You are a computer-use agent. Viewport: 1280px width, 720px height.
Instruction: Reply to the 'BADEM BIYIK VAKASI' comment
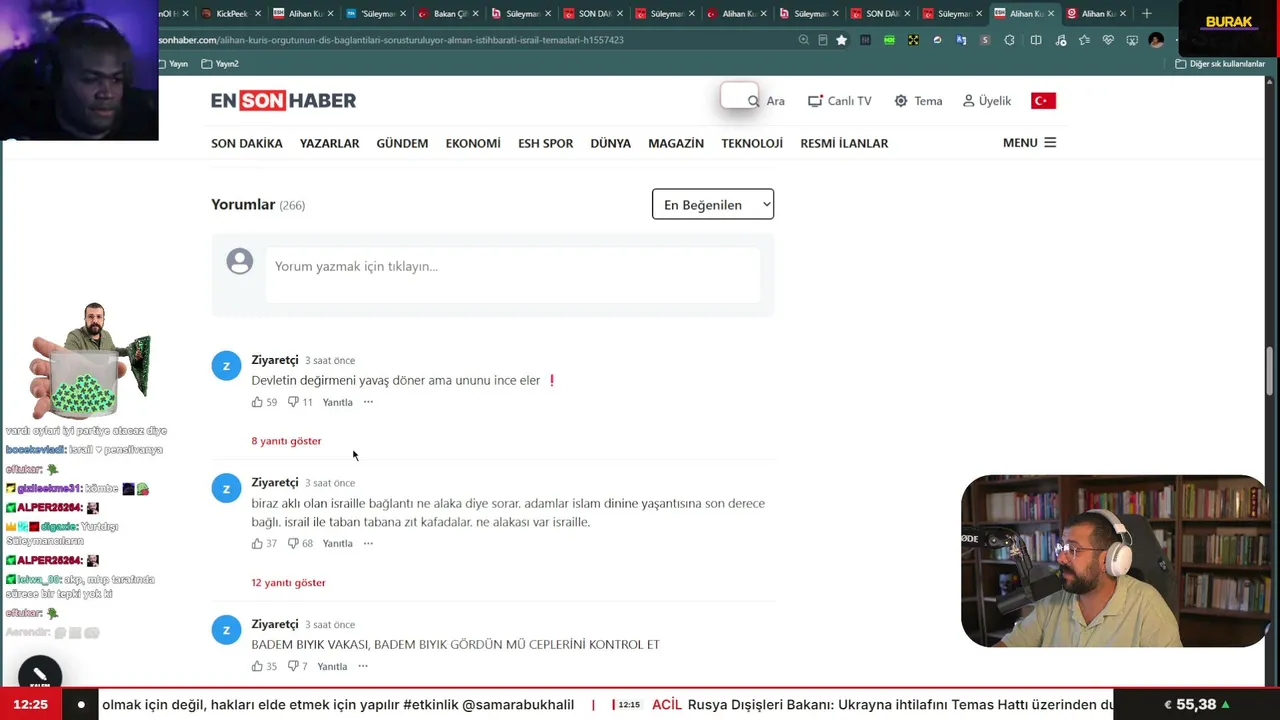332,666
